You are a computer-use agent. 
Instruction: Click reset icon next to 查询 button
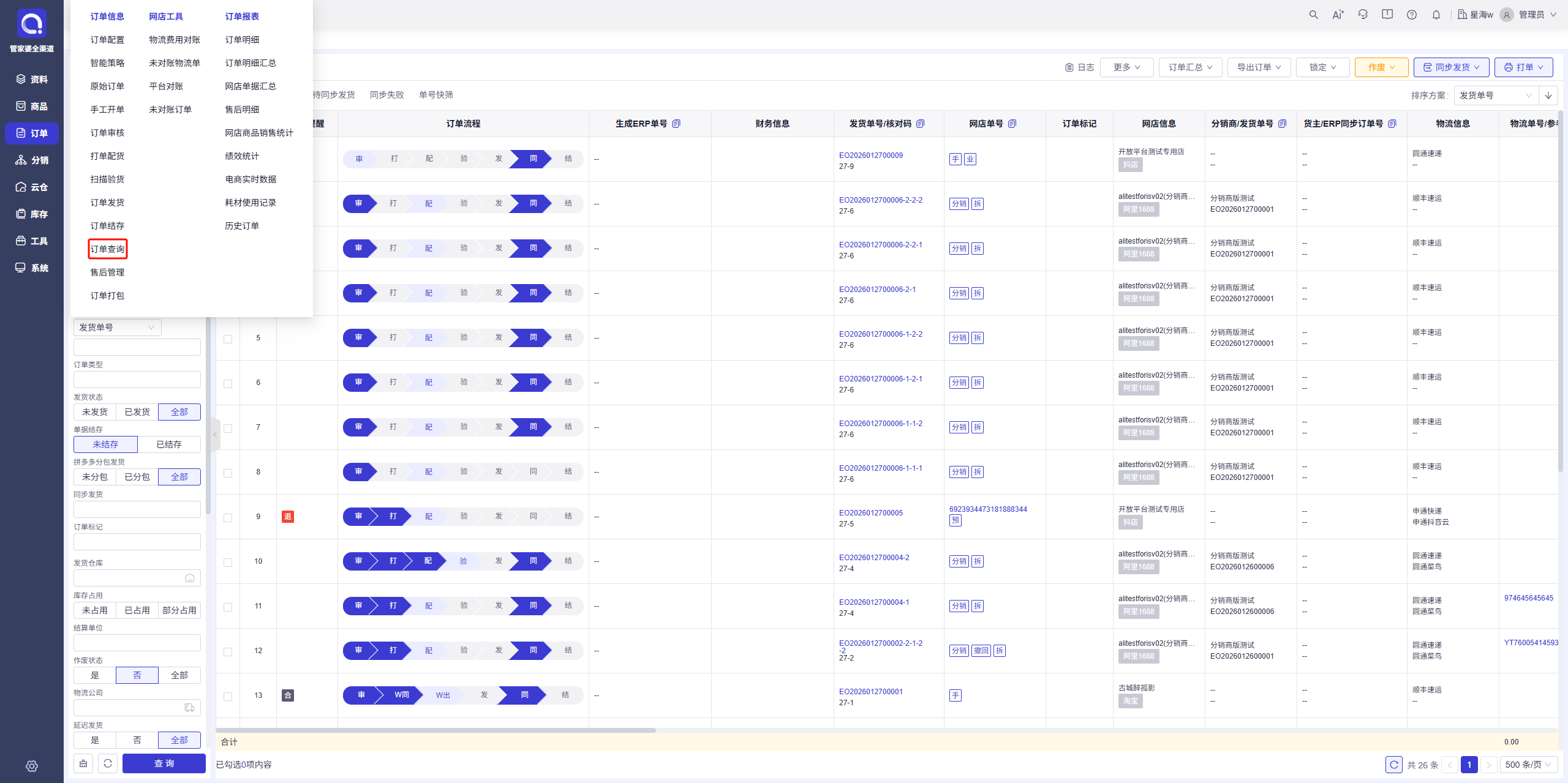108,763
